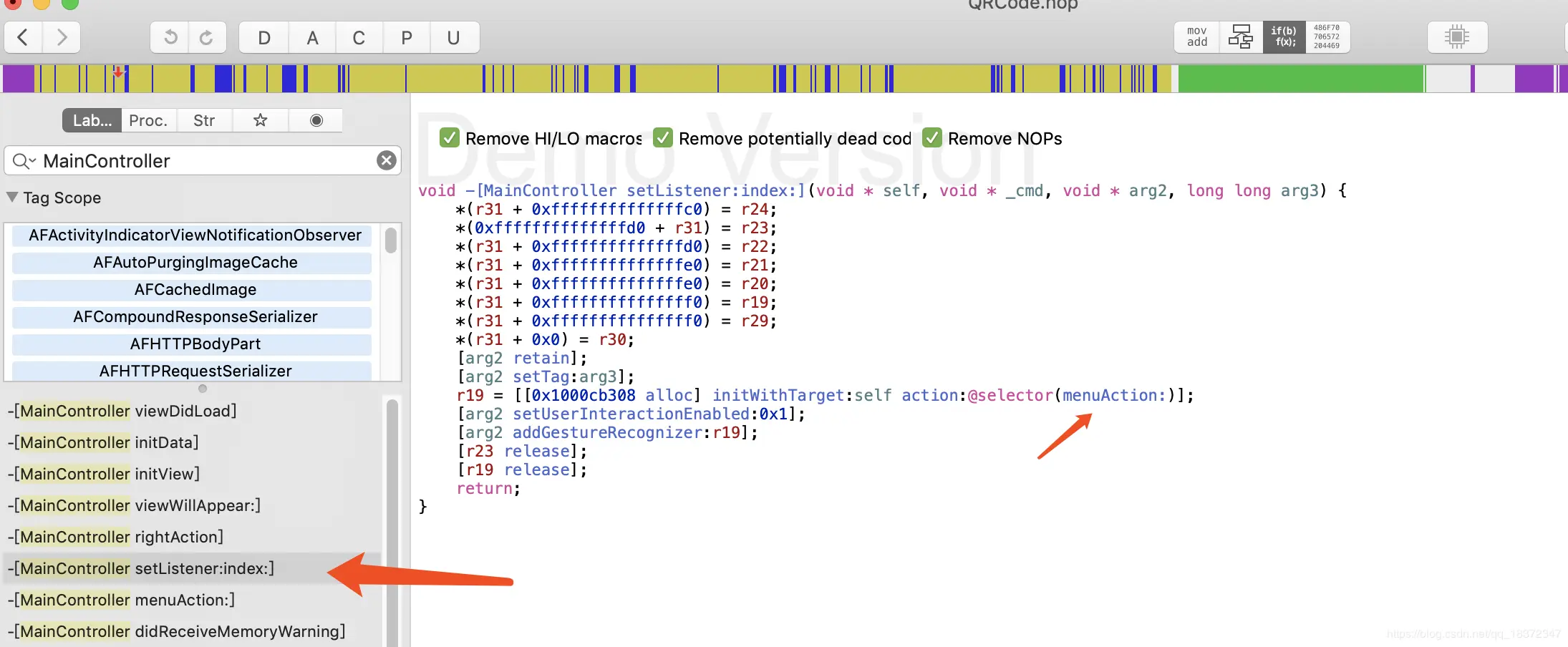Select MainController menuAction: label

tap(193, 600)
